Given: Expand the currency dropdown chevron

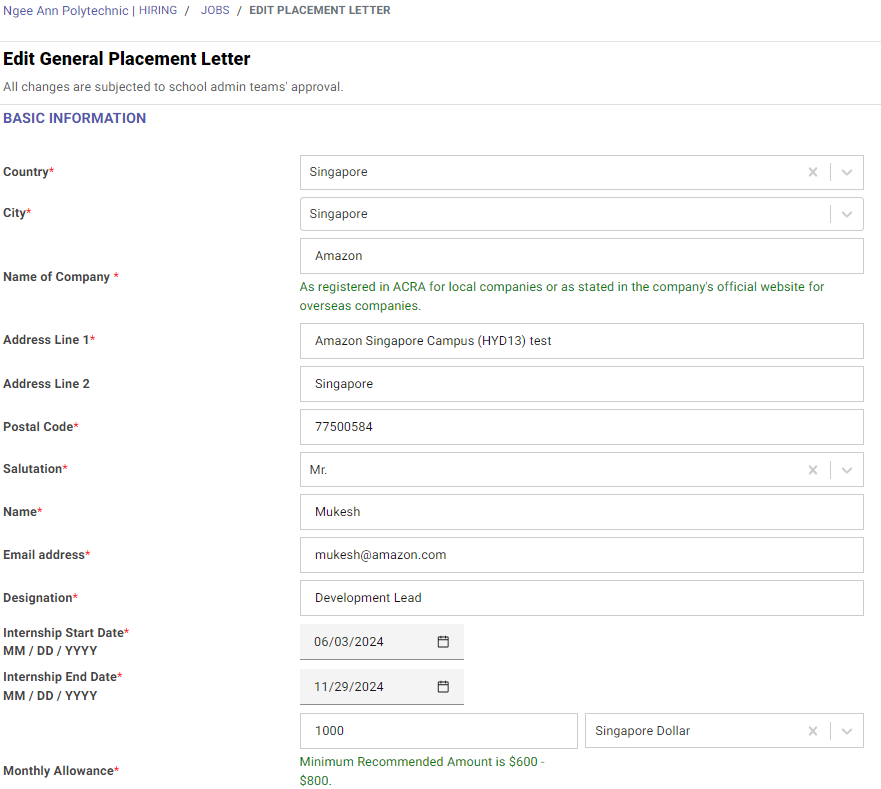Looking at the screenshot, I should pyautogui.click(x=847, y=731).
